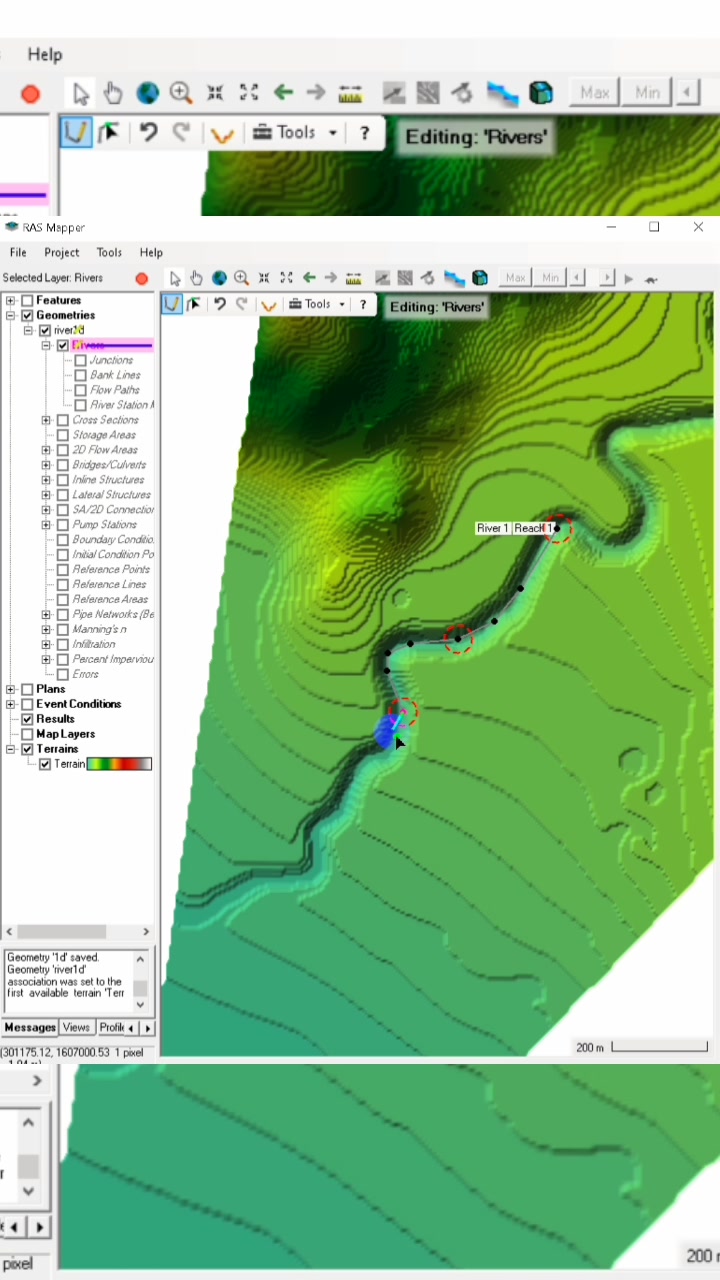Image resolution: width=720 pixels, height=1280 pixels.
Task: Click the gridded mesh icon in RAS Mapper toolbar
Action: click(x=405, y=278)
